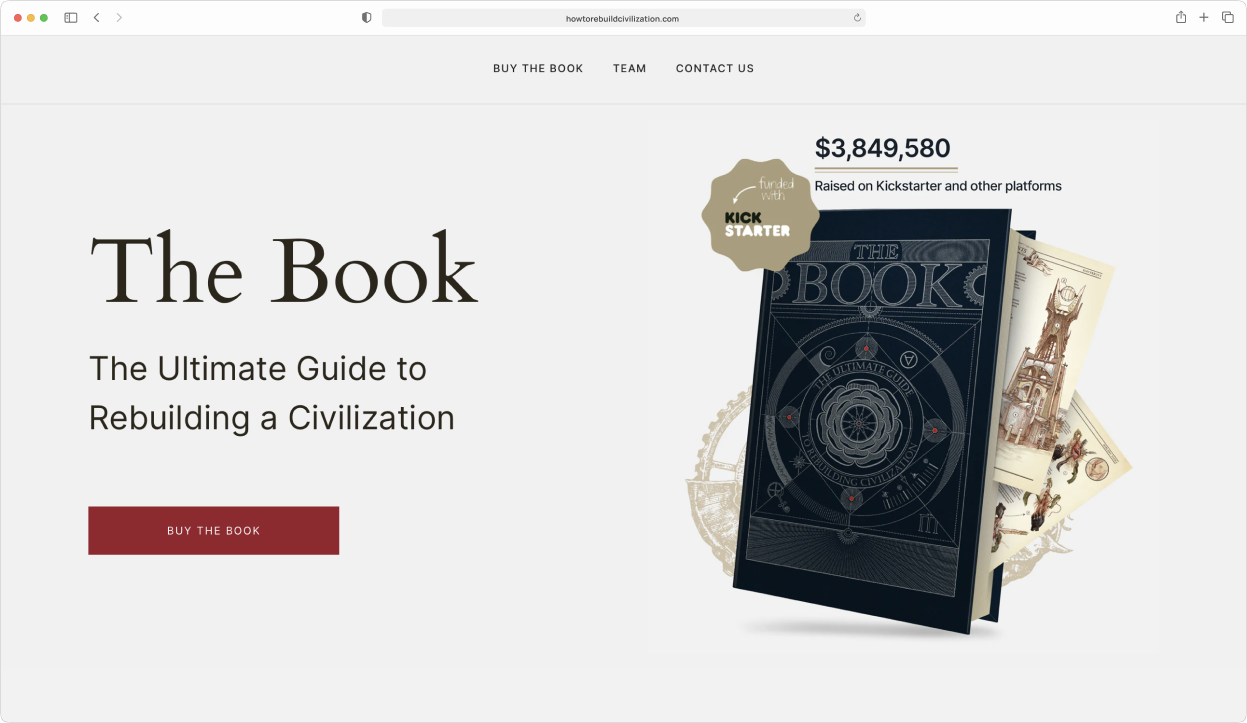Select the $3,849,580 raised amount
The image size is (1247, 723).
point(883,148)
